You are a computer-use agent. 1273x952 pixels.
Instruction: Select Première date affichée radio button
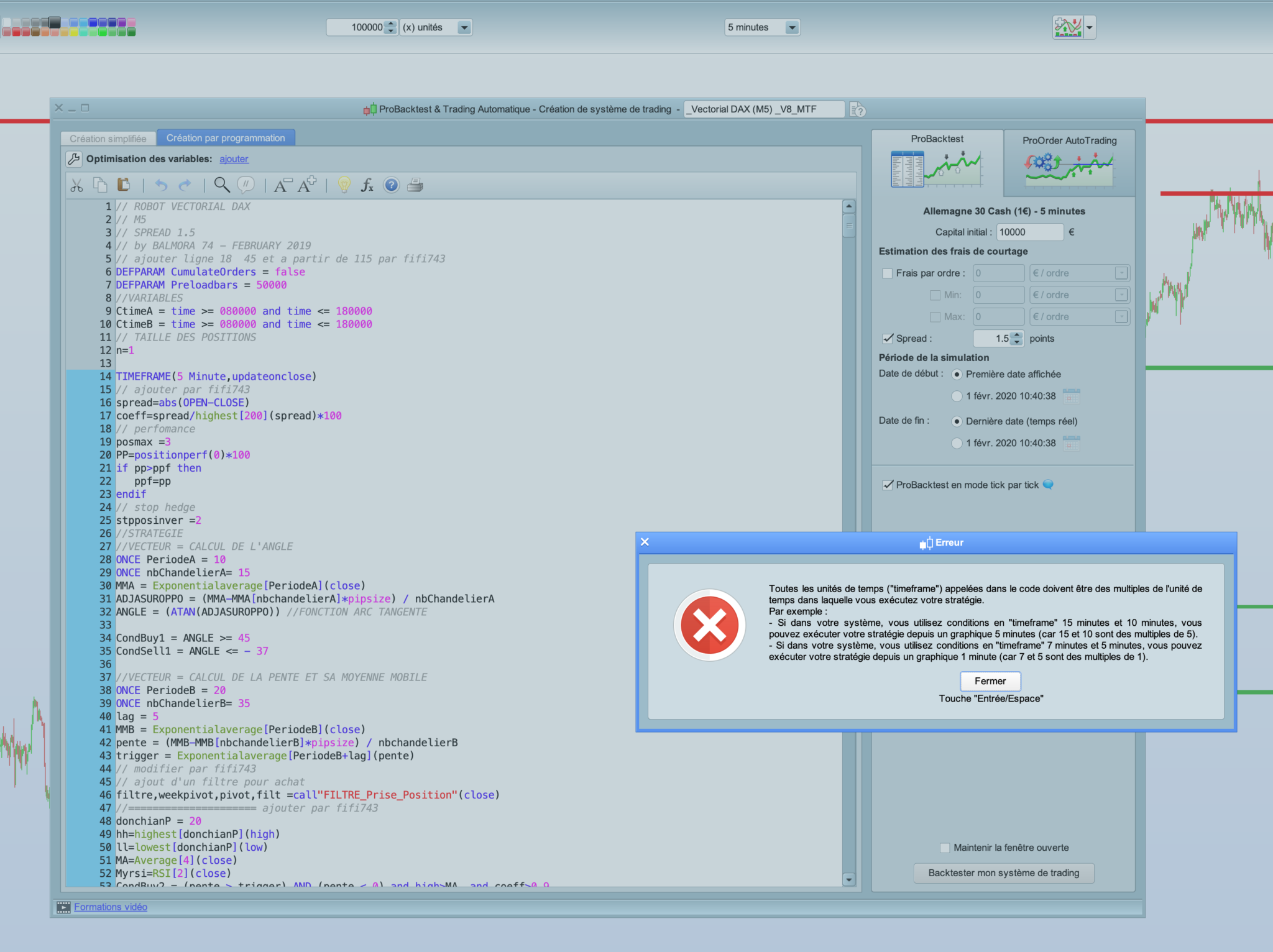pos(957,374)
